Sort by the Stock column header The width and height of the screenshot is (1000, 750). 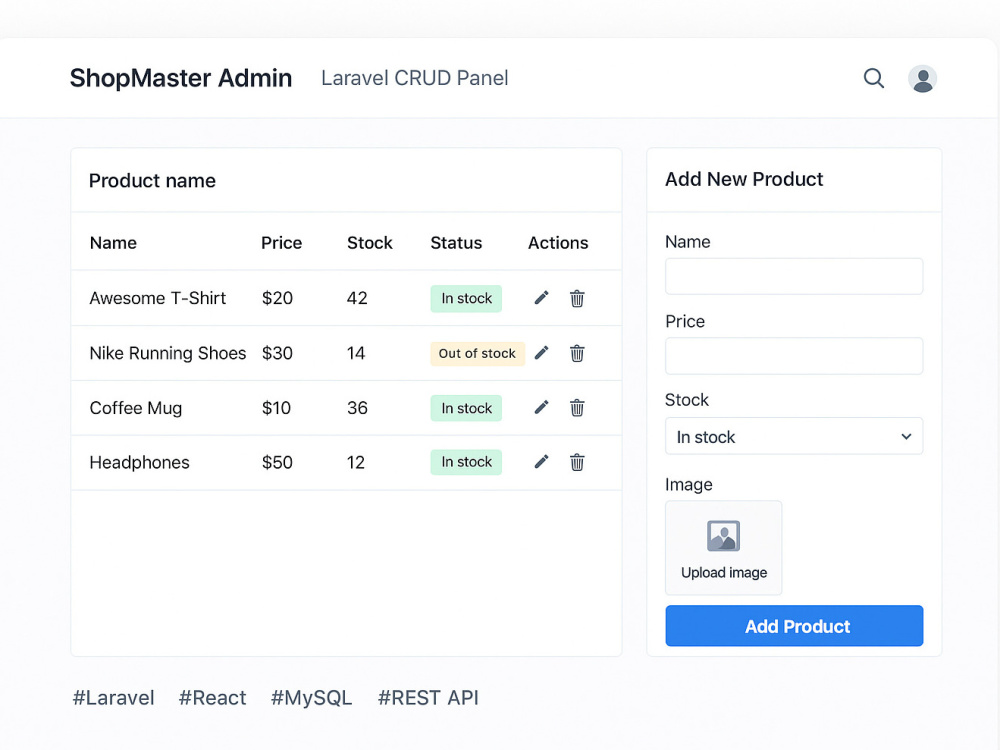369,243
